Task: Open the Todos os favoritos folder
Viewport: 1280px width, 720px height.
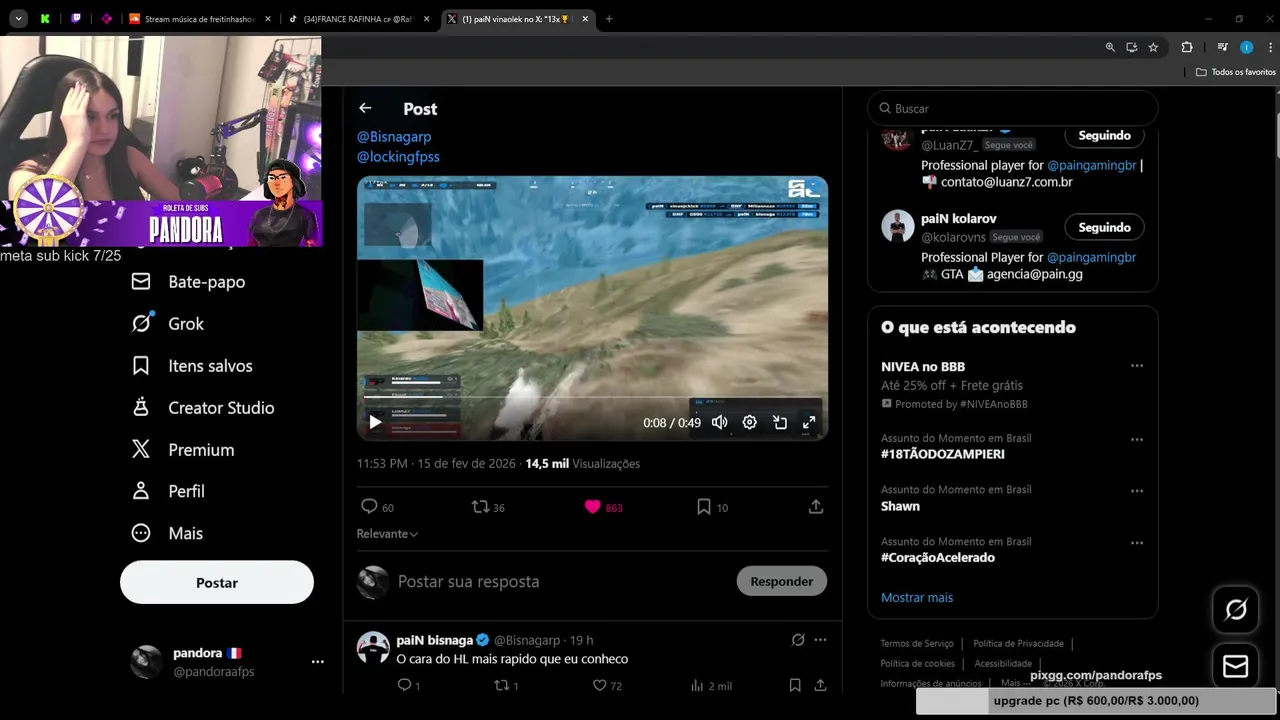Action: pyautogui.click(x=1236, y=72)
